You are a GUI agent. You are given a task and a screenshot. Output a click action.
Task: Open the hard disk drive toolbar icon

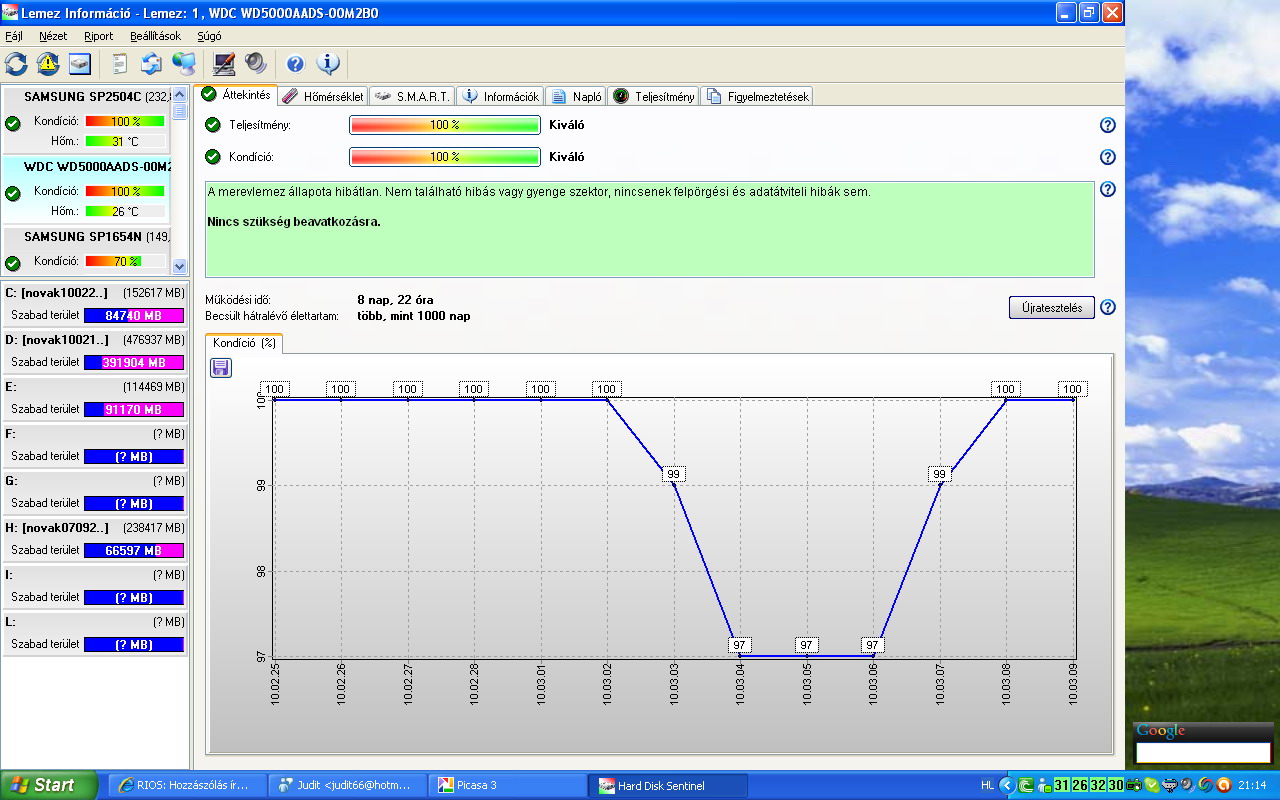[80, 64]
